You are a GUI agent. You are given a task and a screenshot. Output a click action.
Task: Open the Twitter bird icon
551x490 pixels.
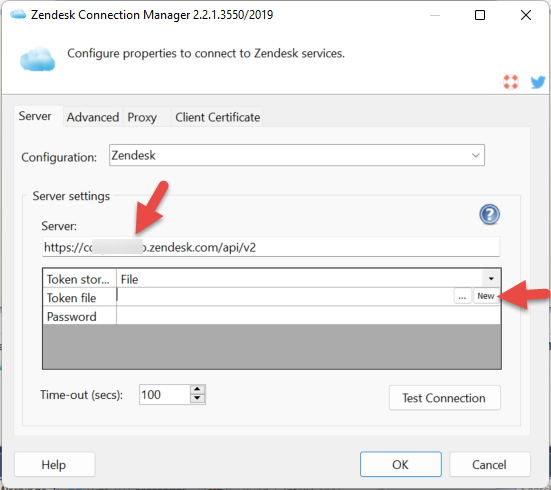pos(538,82)
